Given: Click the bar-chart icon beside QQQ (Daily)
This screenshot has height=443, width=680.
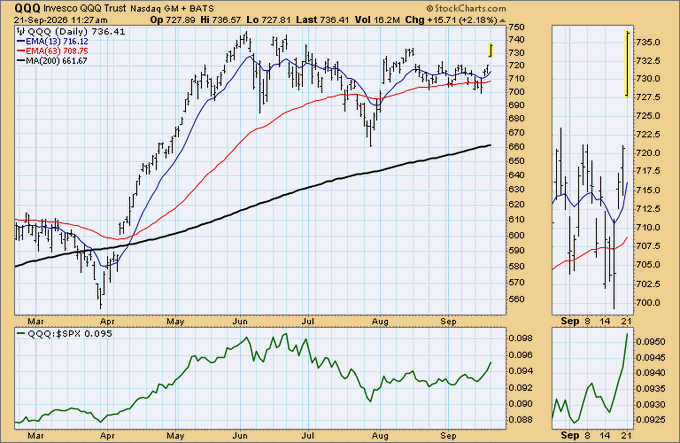Looking at the screenshot, I should pos(20,32).
